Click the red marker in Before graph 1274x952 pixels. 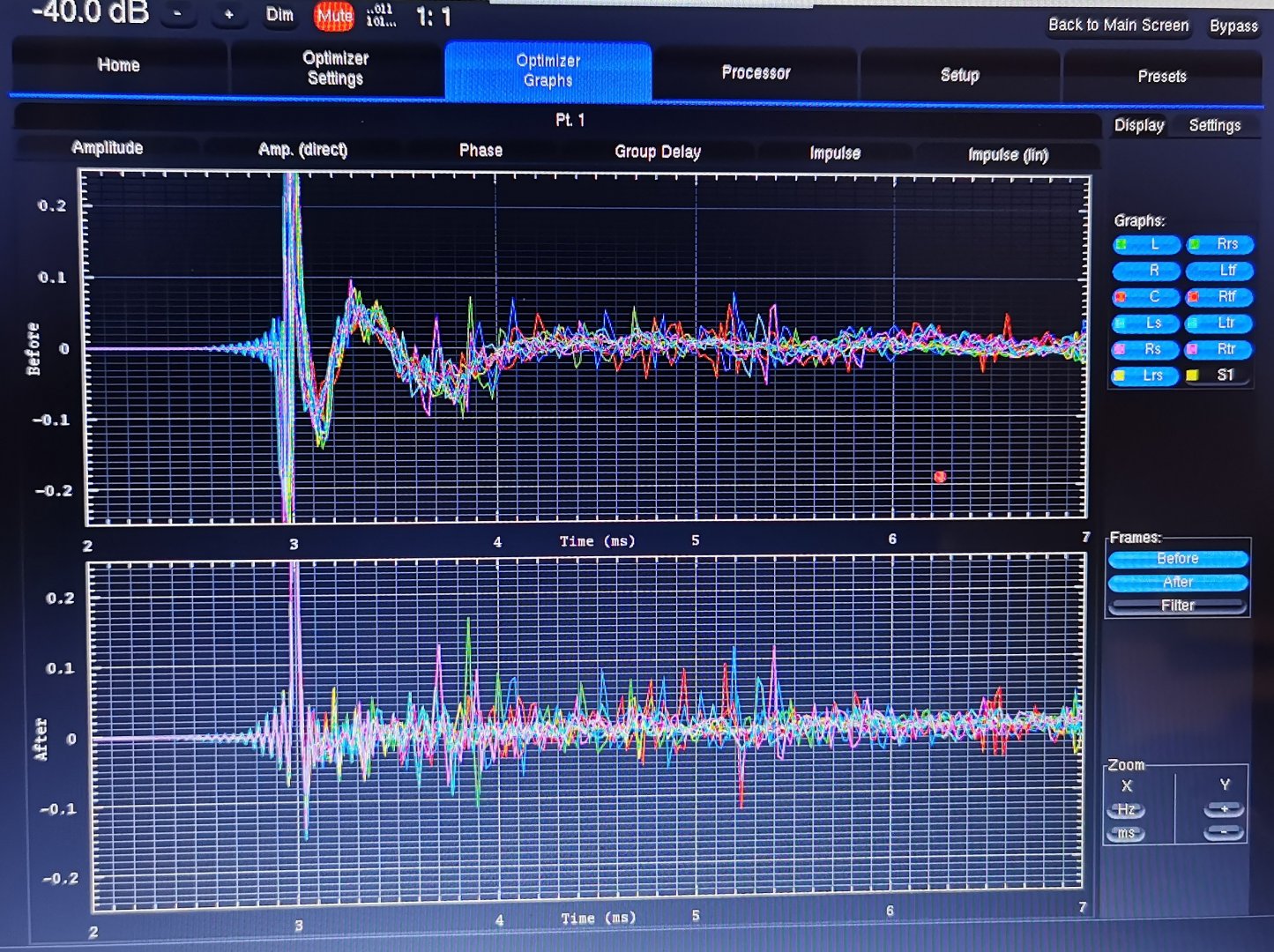(x=940, y=477)
